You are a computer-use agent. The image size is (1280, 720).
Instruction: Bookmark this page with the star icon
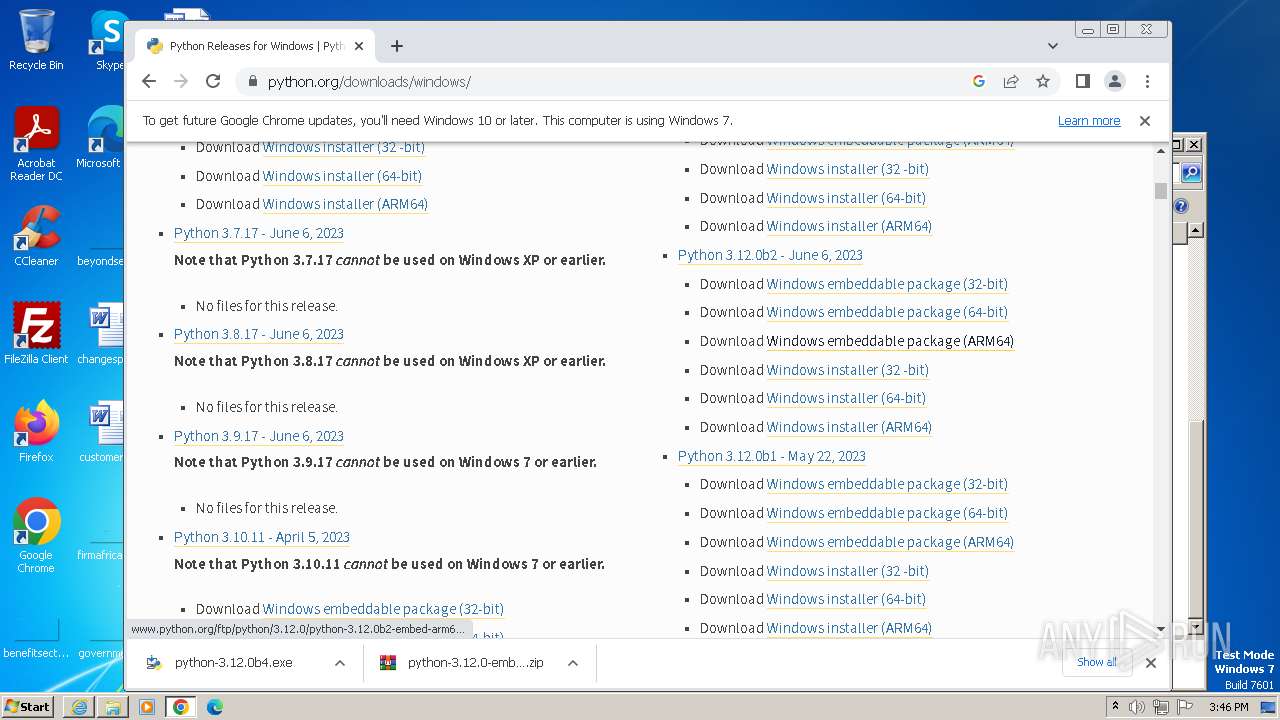tap(1043, 82)
